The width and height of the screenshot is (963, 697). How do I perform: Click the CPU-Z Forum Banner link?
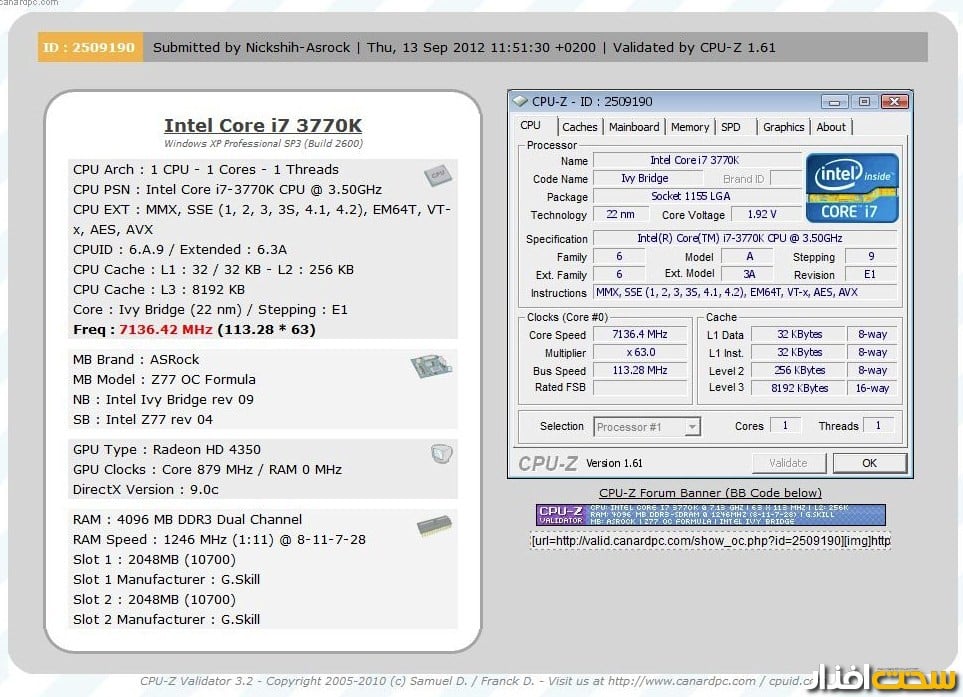[x=710, y=492]
